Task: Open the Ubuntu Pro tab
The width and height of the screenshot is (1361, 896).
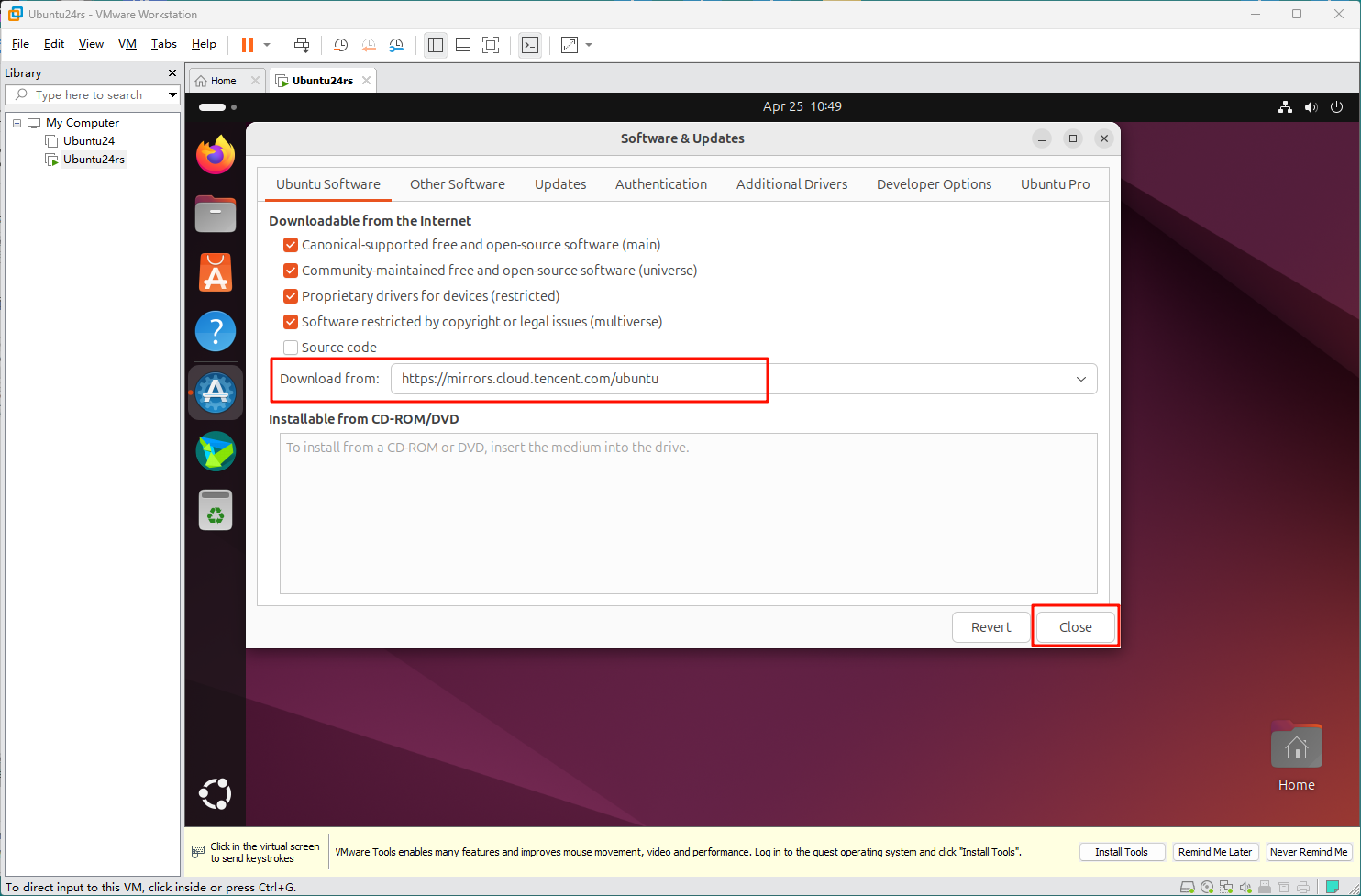Action: click(x=1056, y=184)
